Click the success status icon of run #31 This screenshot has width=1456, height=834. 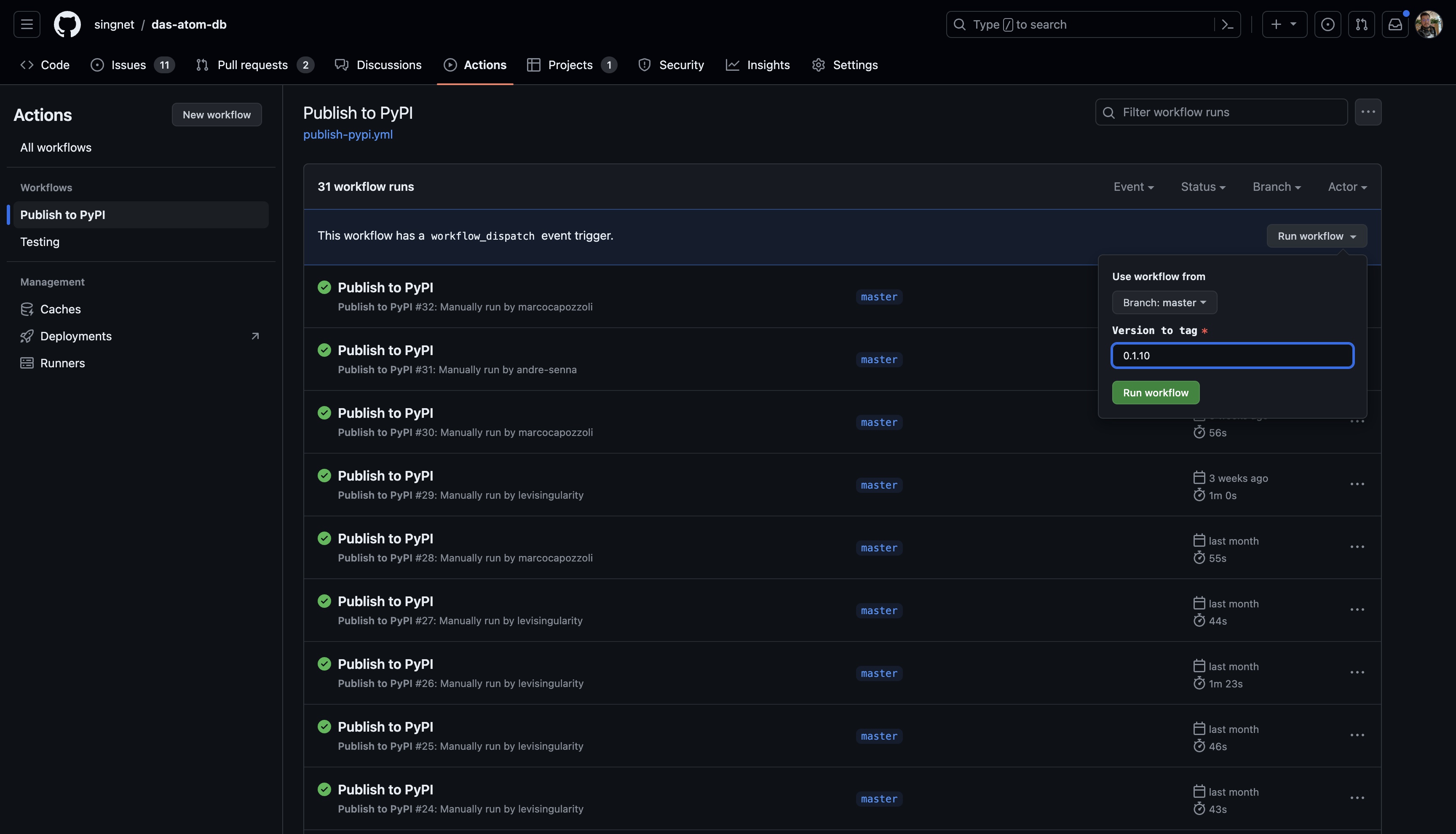[x=324, y=350]
